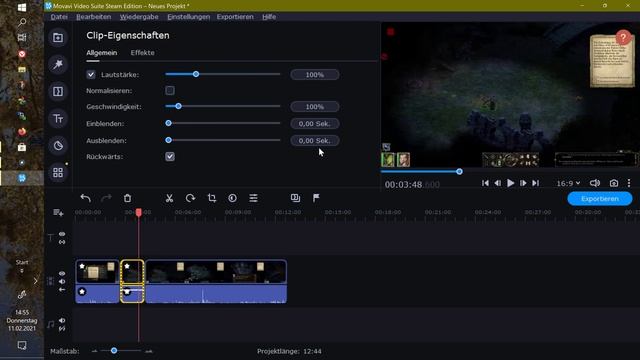The width and height of the screenshot is (640, 360).
Task: Click the Maßstab zoom slider
Action: [x=122, y=351]
